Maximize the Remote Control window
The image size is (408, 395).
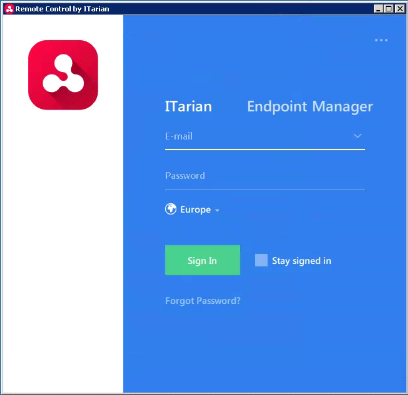point(389,9)
